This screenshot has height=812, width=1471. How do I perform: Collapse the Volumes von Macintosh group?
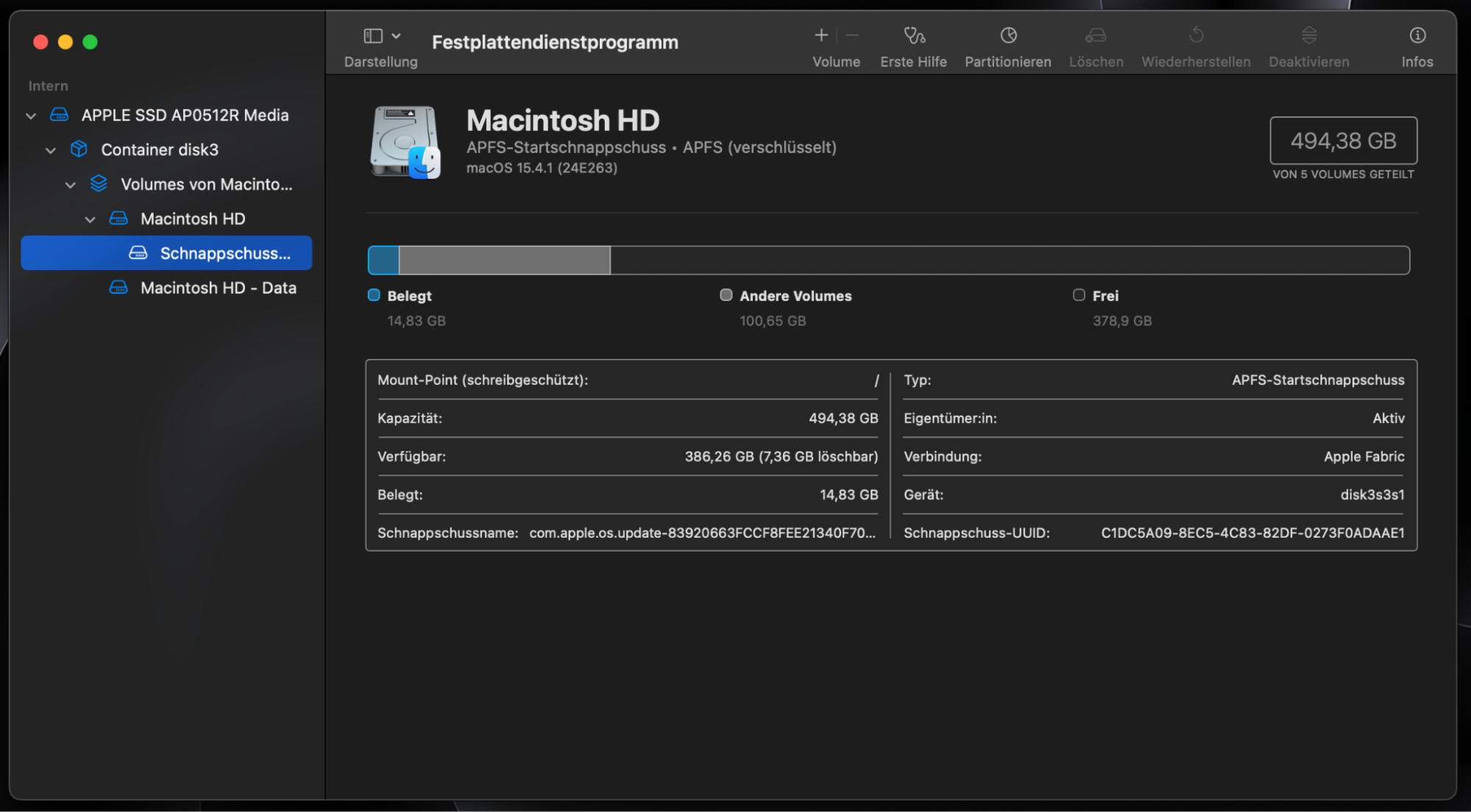pyautogui.click(x=71, y=185)
